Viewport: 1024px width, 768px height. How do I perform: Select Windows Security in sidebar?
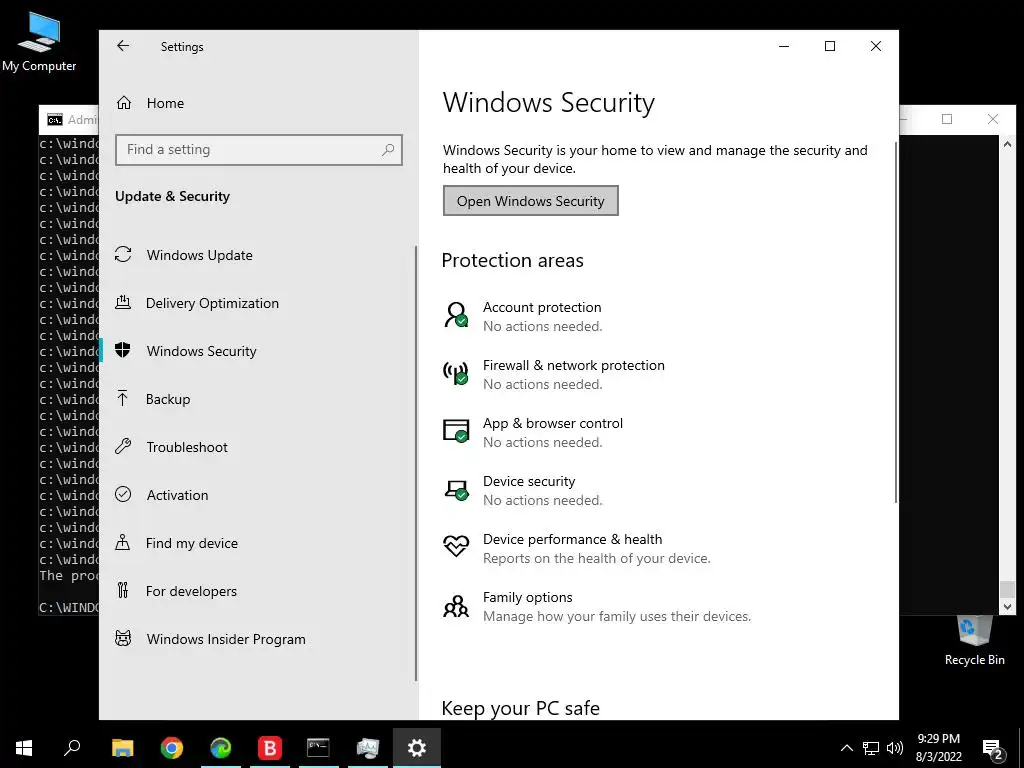pos(259,351)
